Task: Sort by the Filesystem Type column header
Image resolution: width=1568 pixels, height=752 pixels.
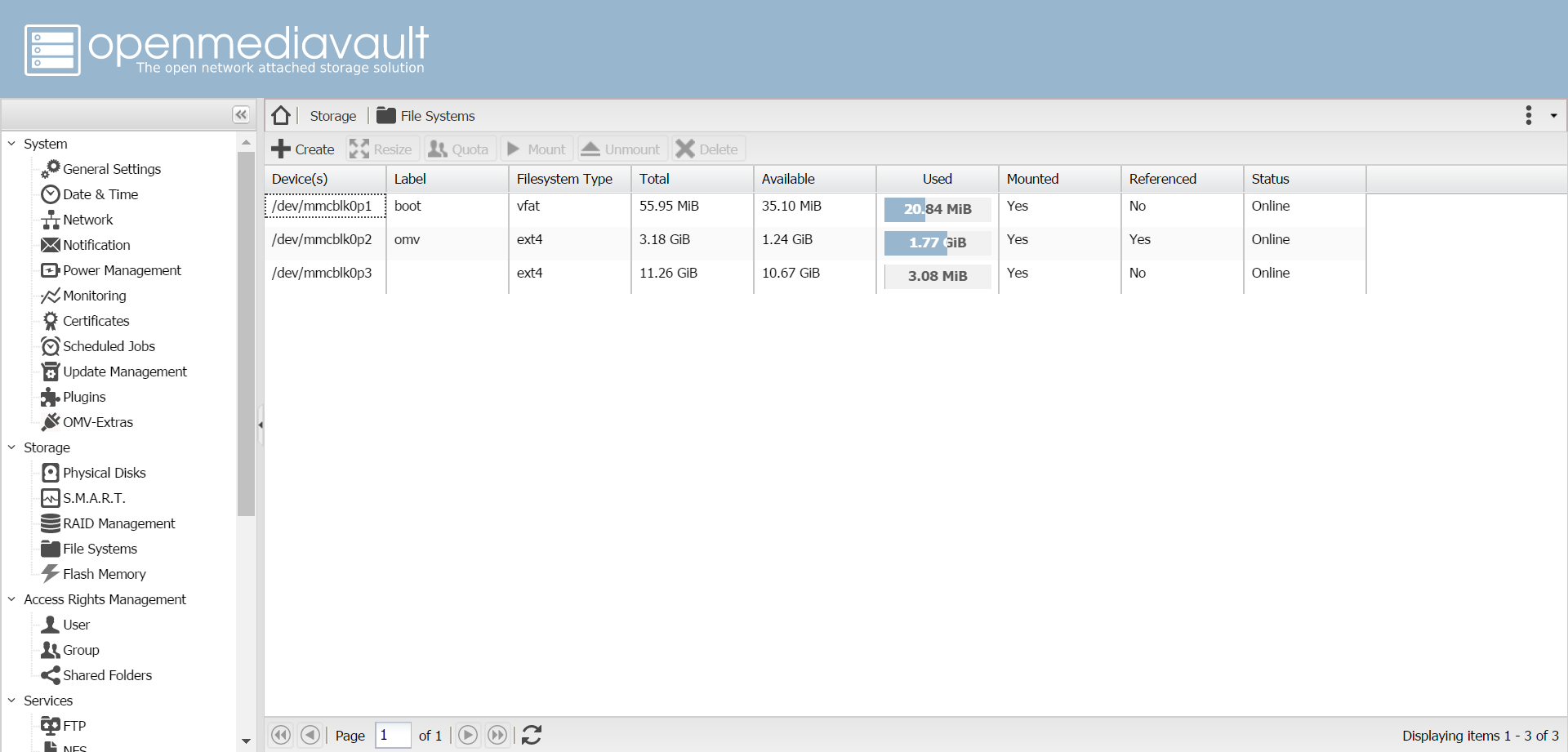Action: (x=570, y=179)
